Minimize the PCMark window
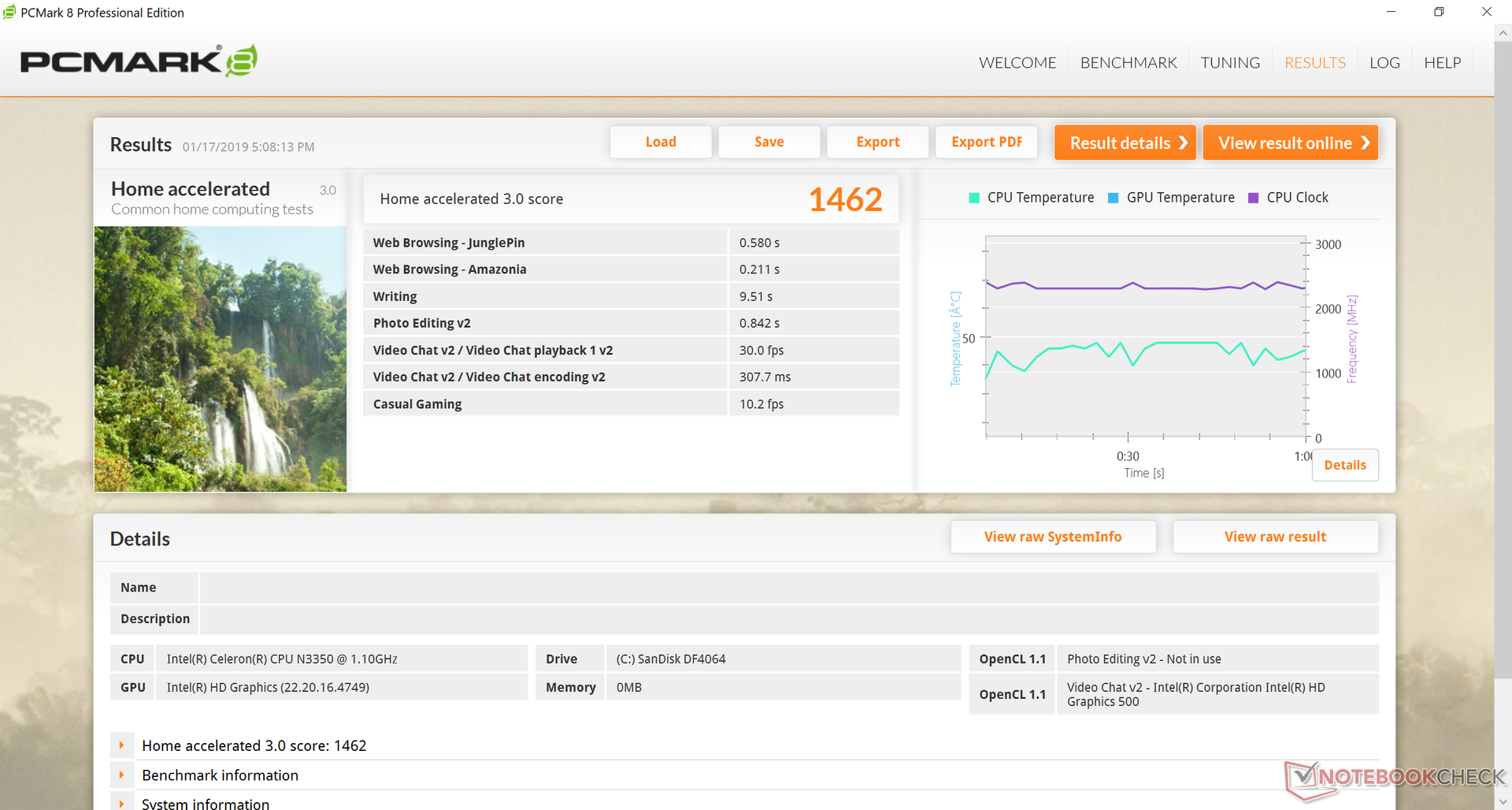Viewport: 1512px width, 810px height. point(1392,12)
